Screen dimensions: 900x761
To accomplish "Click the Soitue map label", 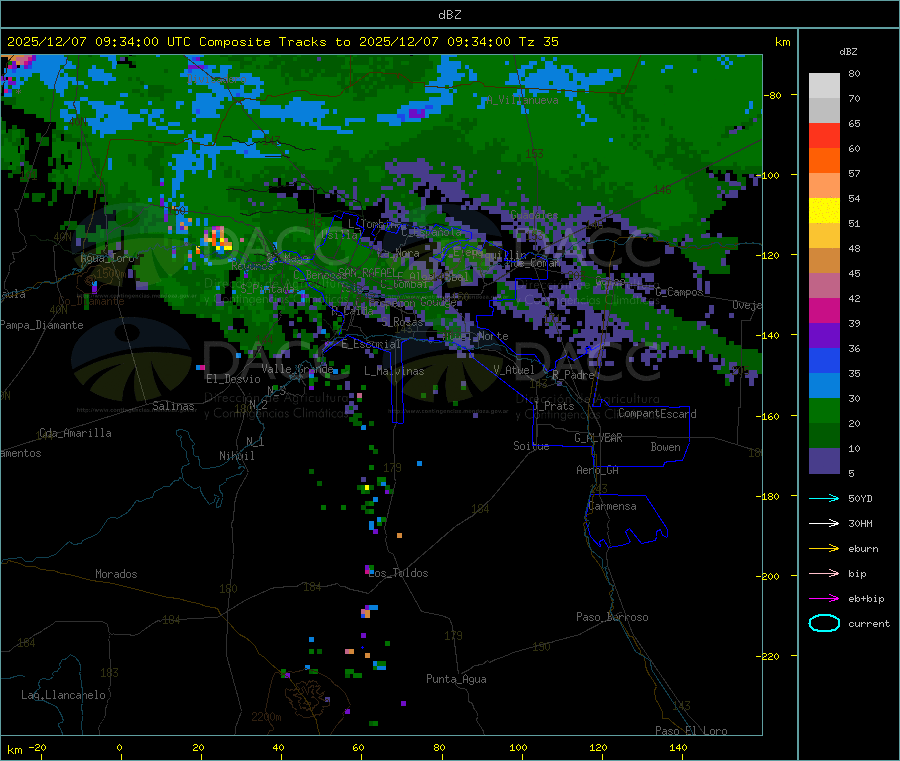I will pyautogui.click(x=531, y=446).
